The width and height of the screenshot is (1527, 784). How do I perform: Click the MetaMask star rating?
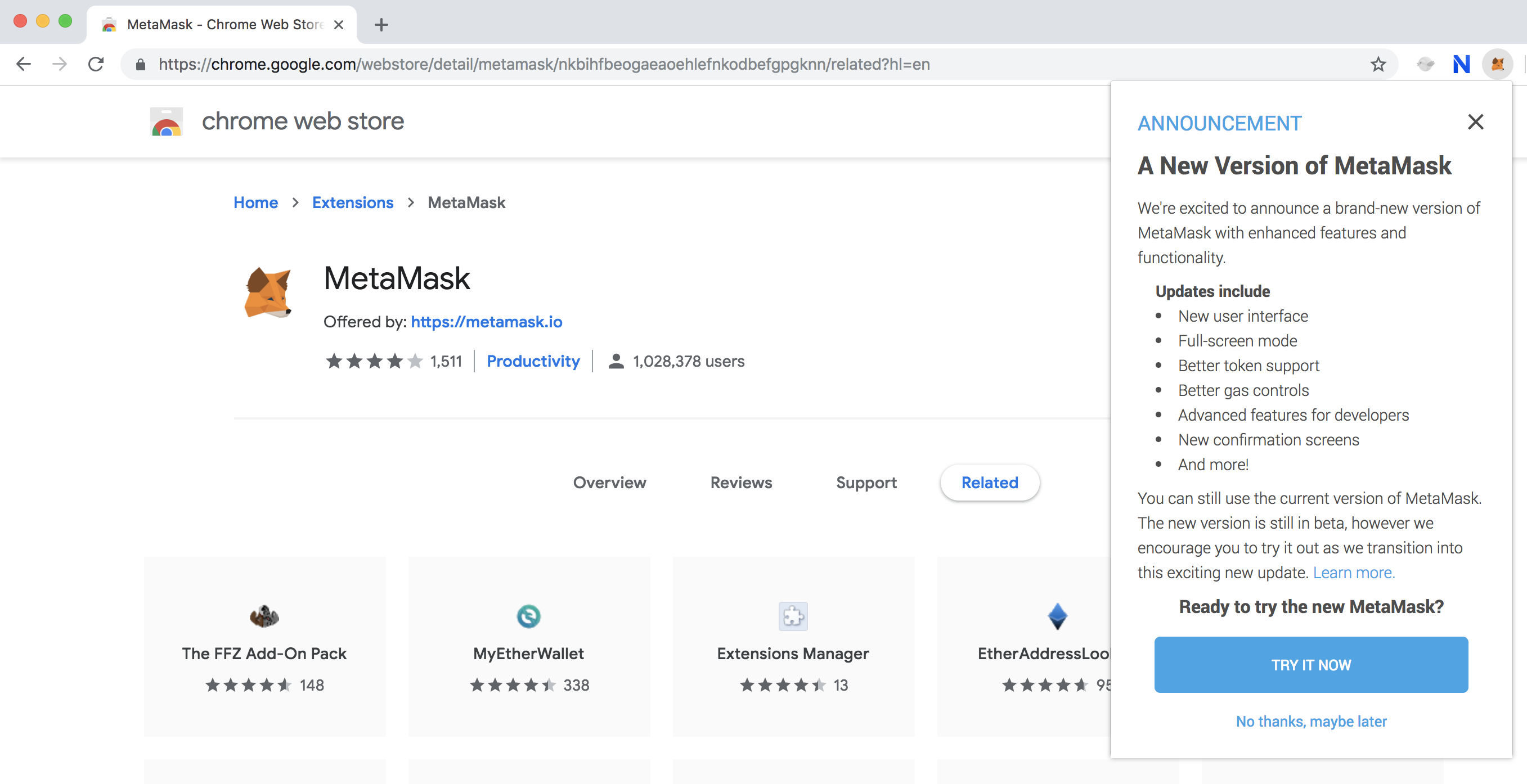click(374, 361)
